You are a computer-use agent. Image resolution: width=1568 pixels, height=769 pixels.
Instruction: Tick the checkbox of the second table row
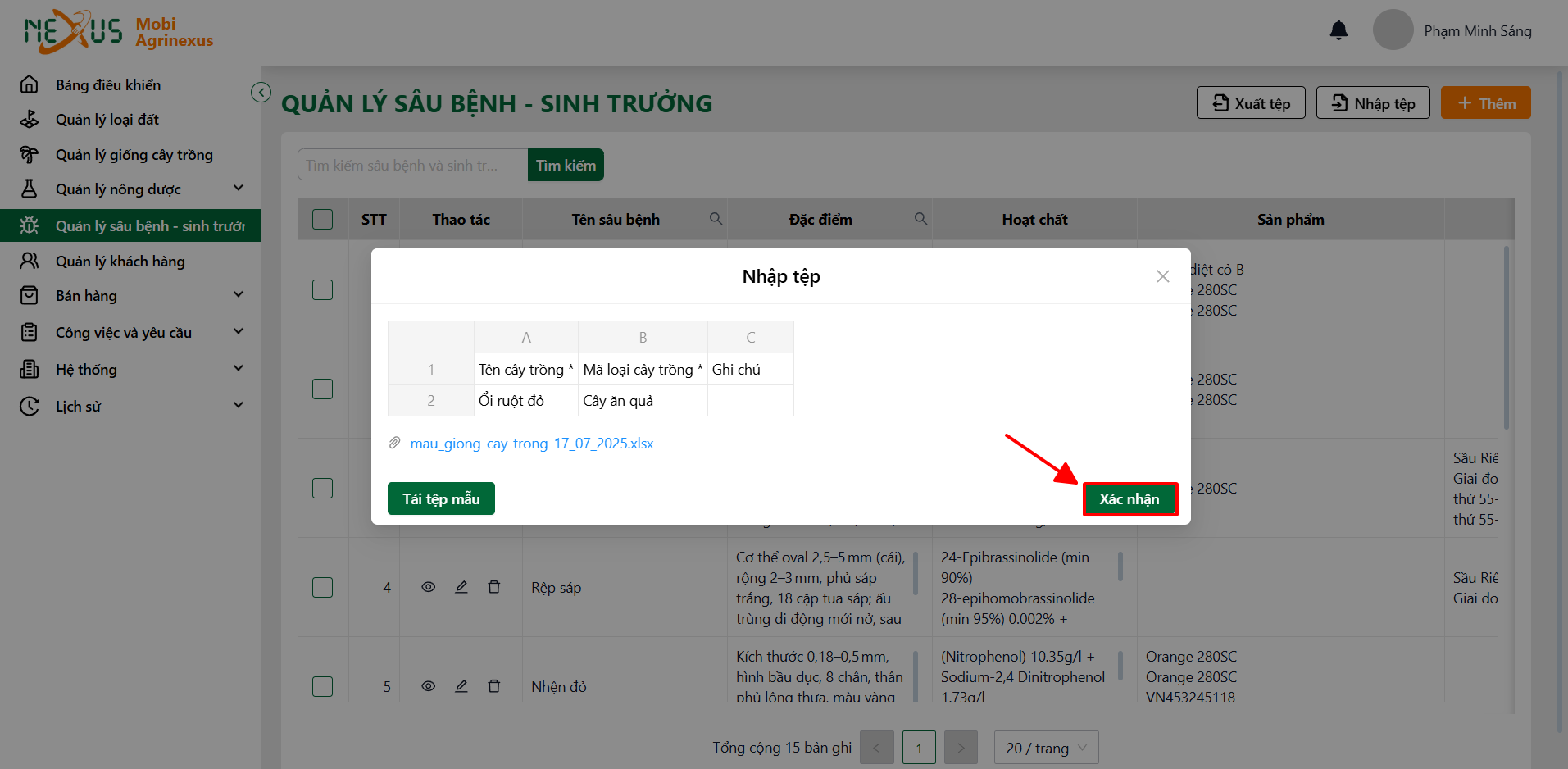[323, 389]
